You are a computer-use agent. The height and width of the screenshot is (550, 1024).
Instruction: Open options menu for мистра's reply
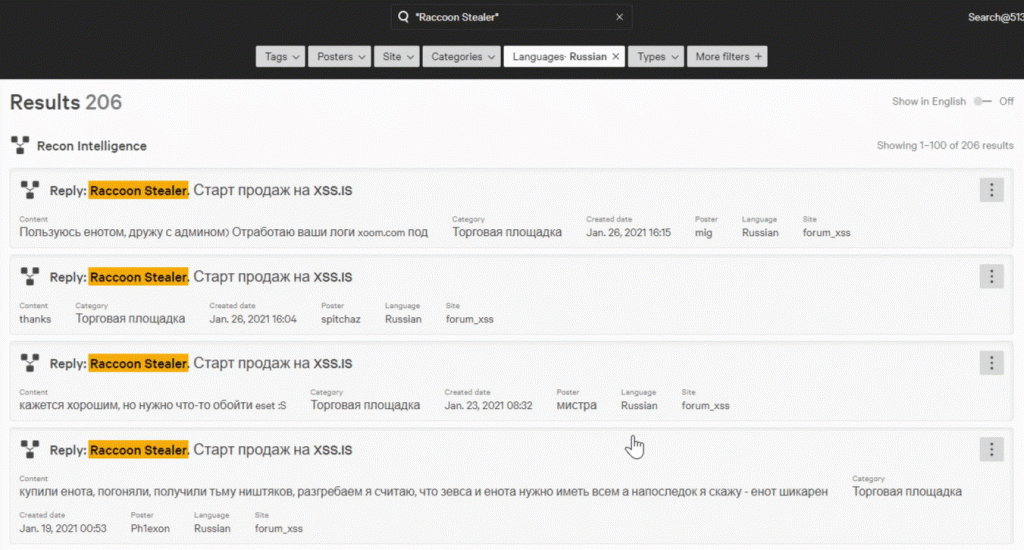991,363
